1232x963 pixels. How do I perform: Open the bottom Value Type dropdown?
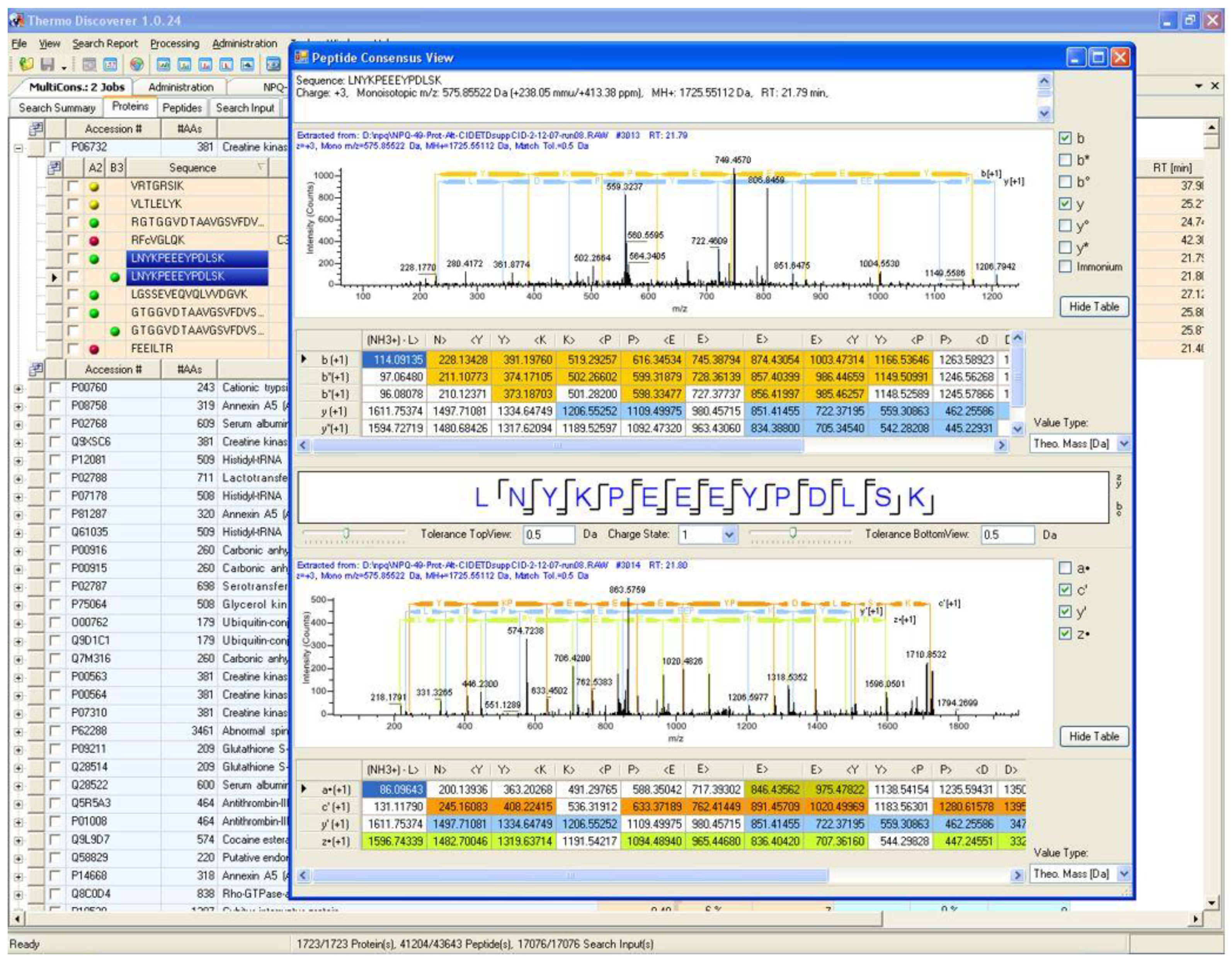[x=1124, y=873]
